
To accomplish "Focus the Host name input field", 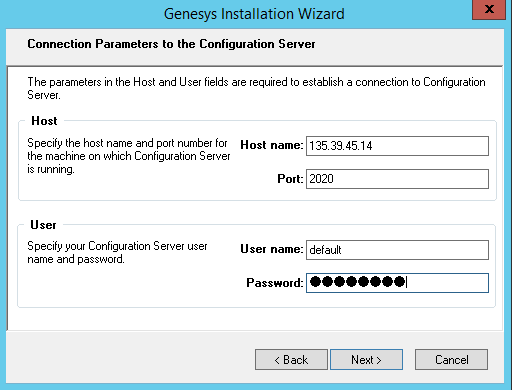I will [397, 146].
